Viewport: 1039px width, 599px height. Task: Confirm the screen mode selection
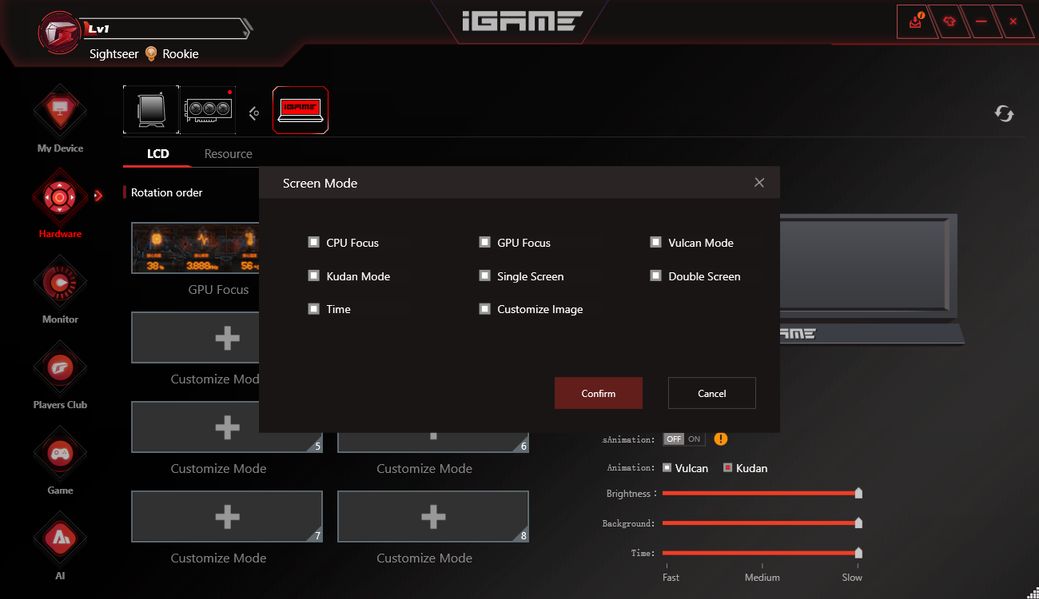pos(598,393)
